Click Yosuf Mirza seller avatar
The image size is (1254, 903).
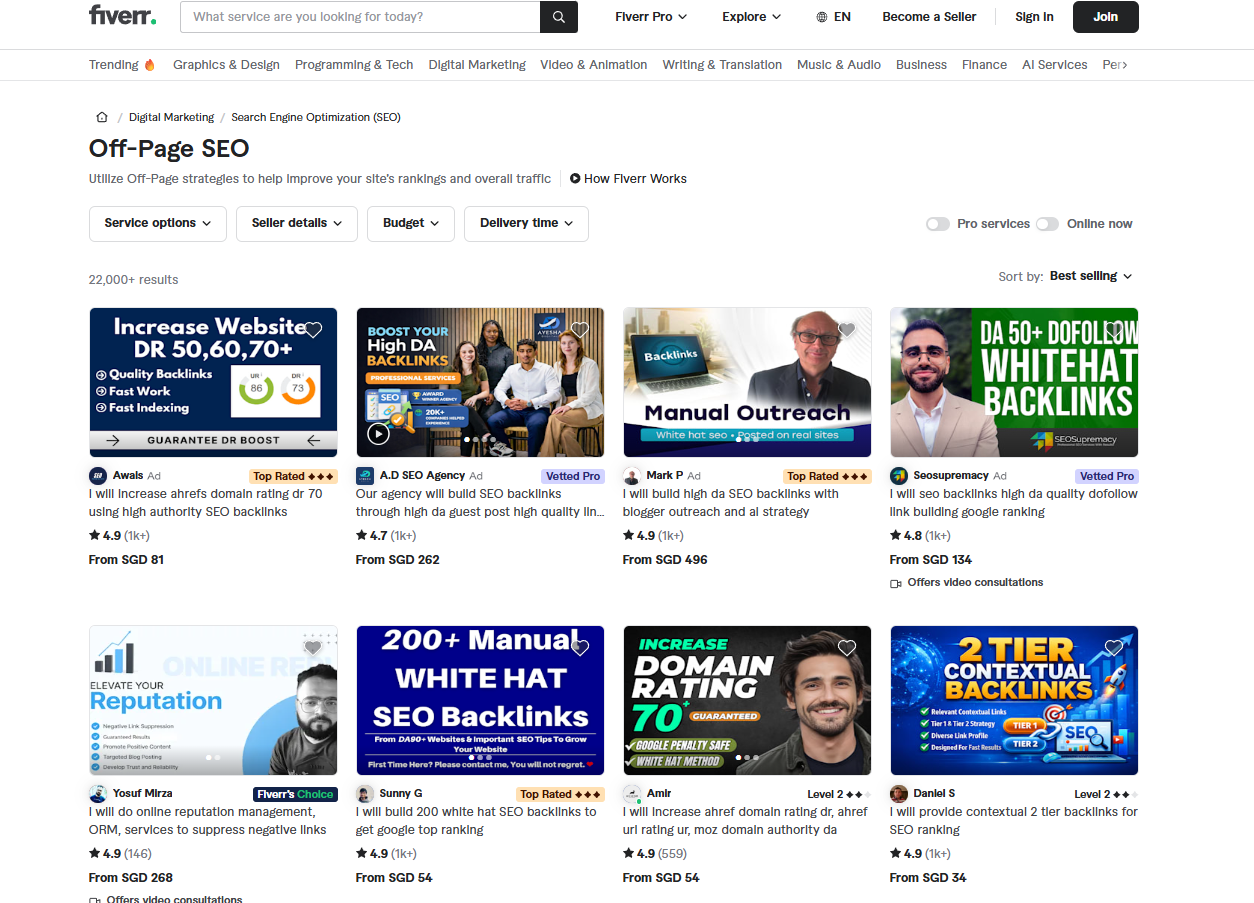click(98, 794)
